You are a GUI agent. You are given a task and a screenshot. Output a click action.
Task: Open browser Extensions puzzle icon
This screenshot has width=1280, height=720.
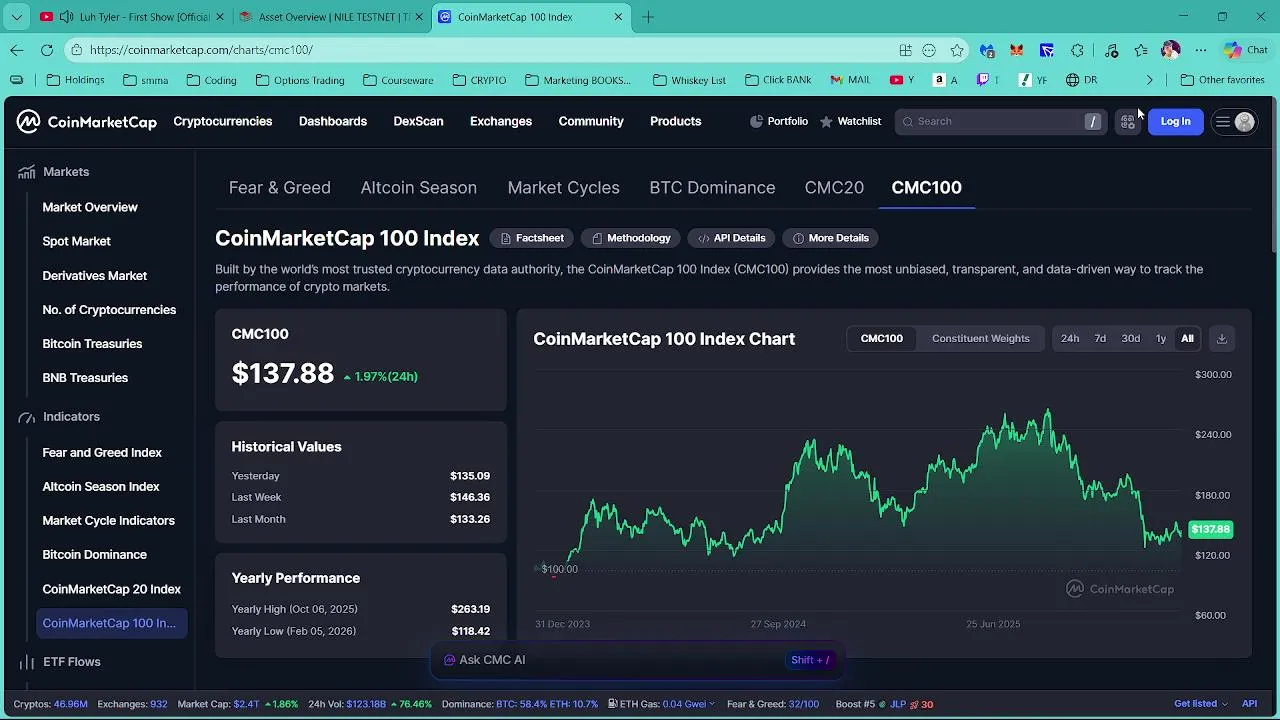(x=1077, y=50)
